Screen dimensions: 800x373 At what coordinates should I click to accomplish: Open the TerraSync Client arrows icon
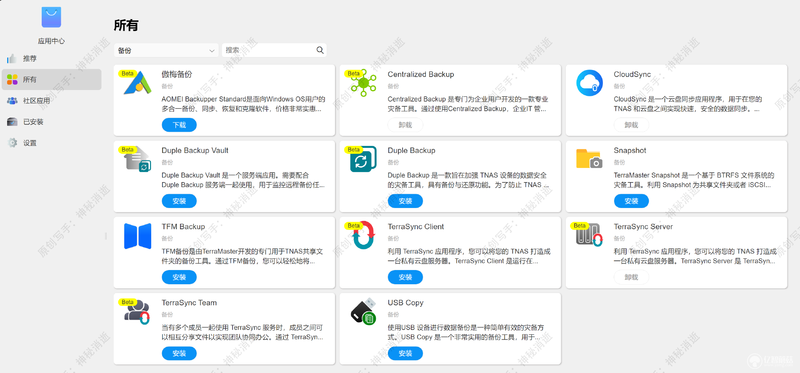[x=363, y=235]
